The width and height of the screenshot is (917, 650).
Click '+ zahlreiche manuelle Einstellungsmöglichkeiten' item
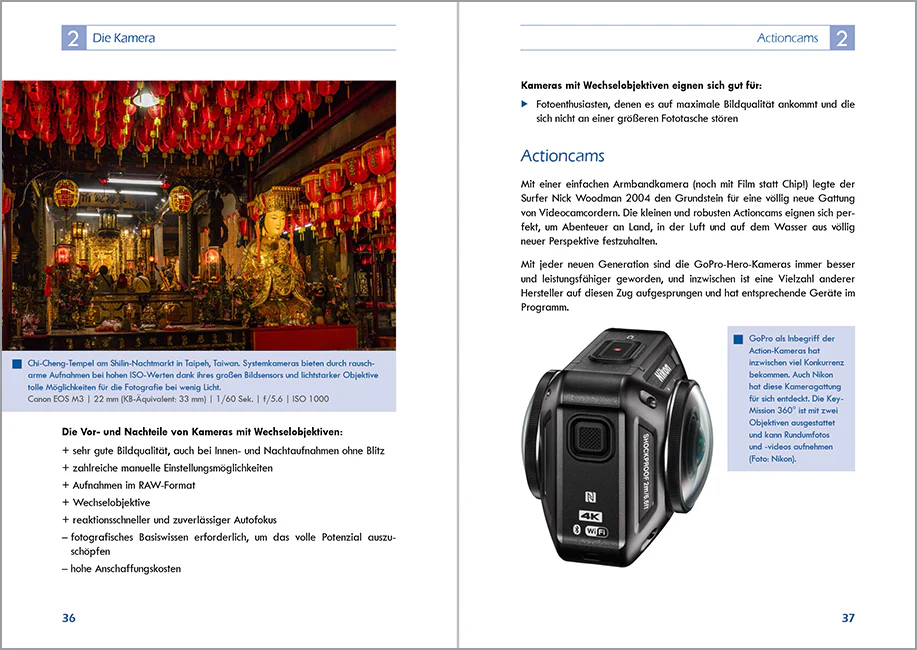[167, 468]
